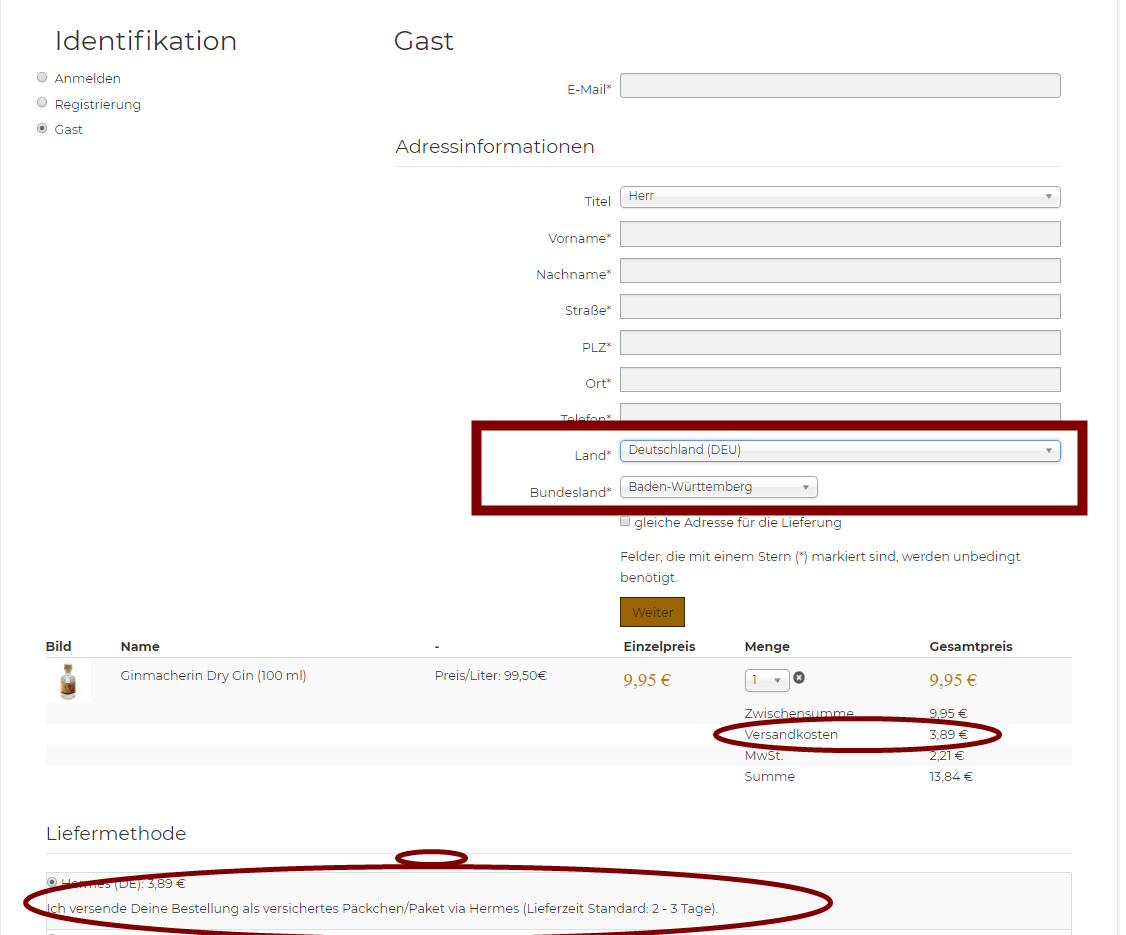Viewport: 1126px width, 935px height.
Task: Open the Menge quantity dropdown
Action: coord(766,680)
